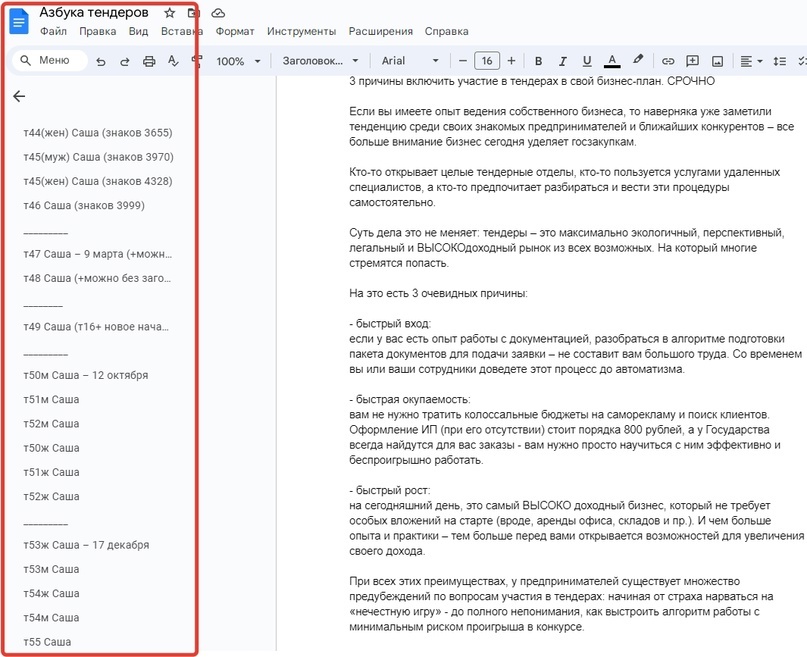
Task: Place cursor on 'На это есть 3 очевидных причины:'
Action: point(438,293)
